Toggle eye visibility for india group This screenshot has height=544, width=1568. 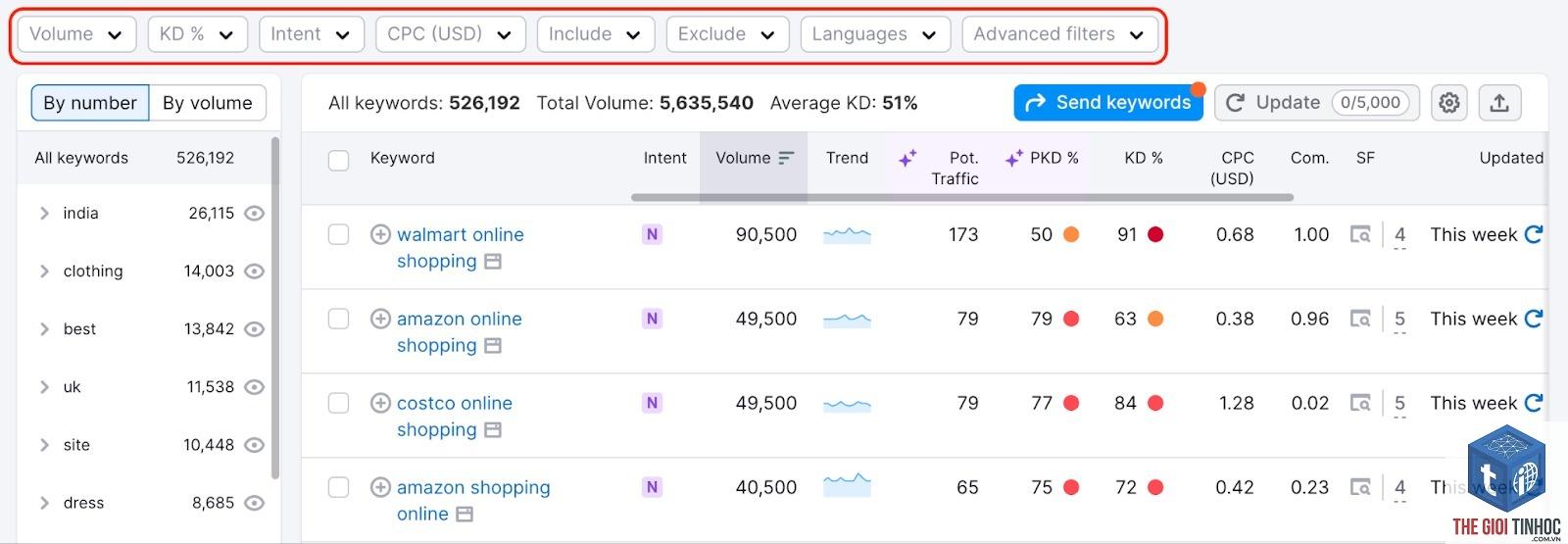click(x=254, y=213)
